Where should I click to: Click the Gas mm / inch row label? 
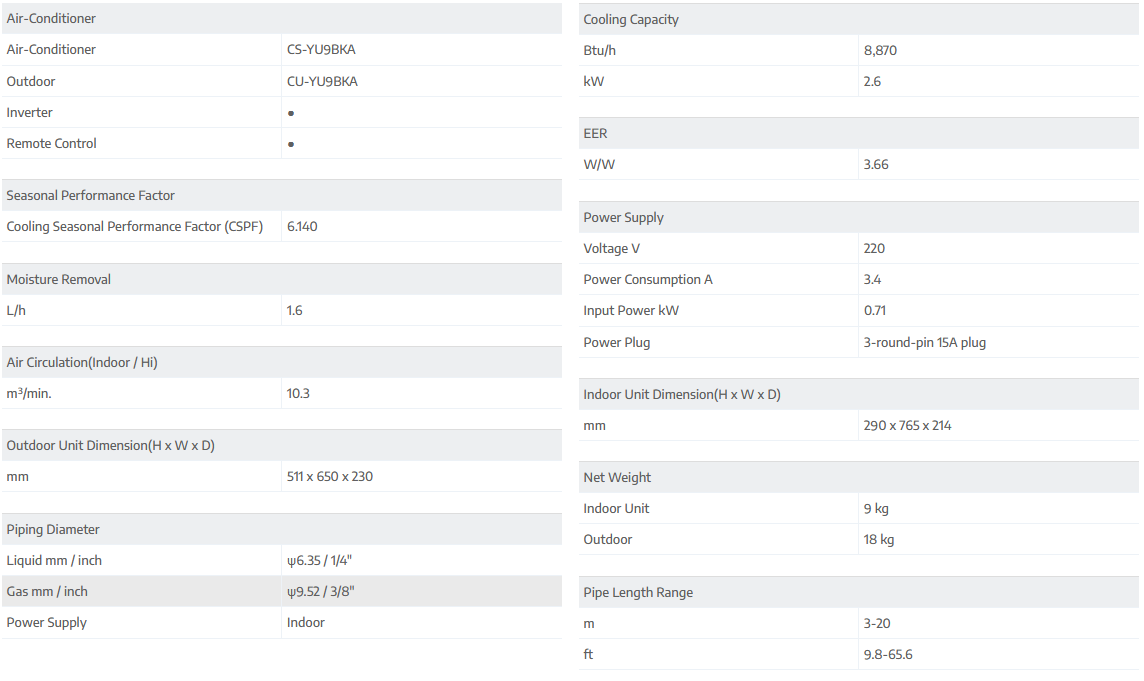47,591
